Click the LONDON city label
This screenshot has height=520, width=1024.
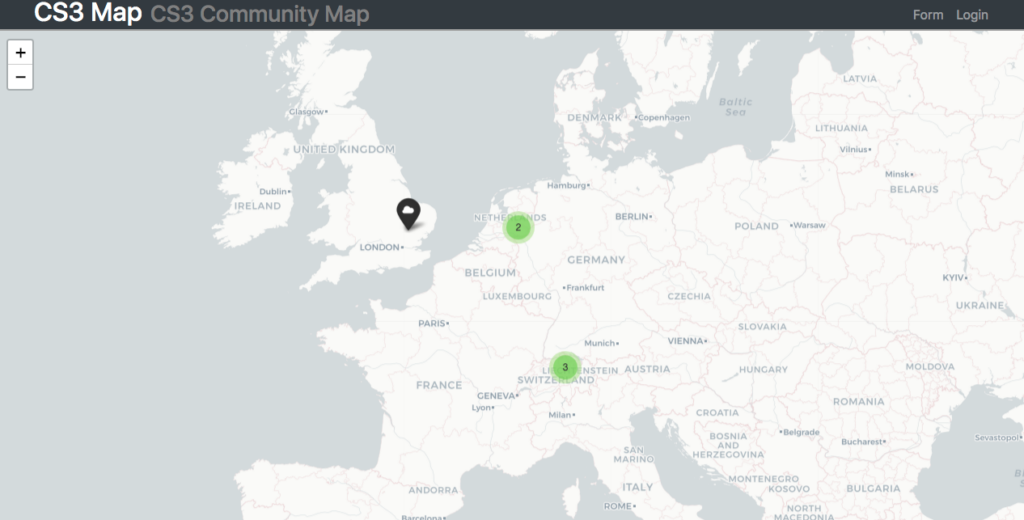[379, 247]
